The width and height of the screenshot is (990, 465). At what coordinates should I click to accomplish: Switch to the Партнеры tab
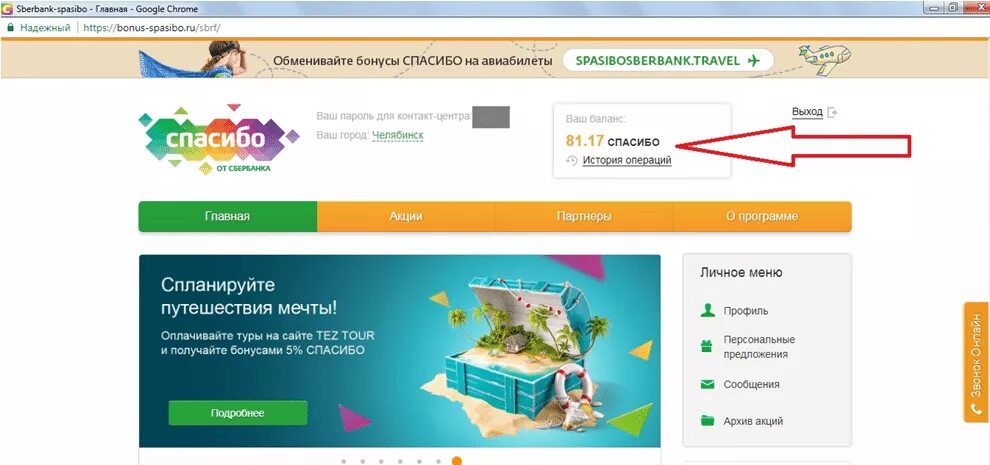(584, 217)
